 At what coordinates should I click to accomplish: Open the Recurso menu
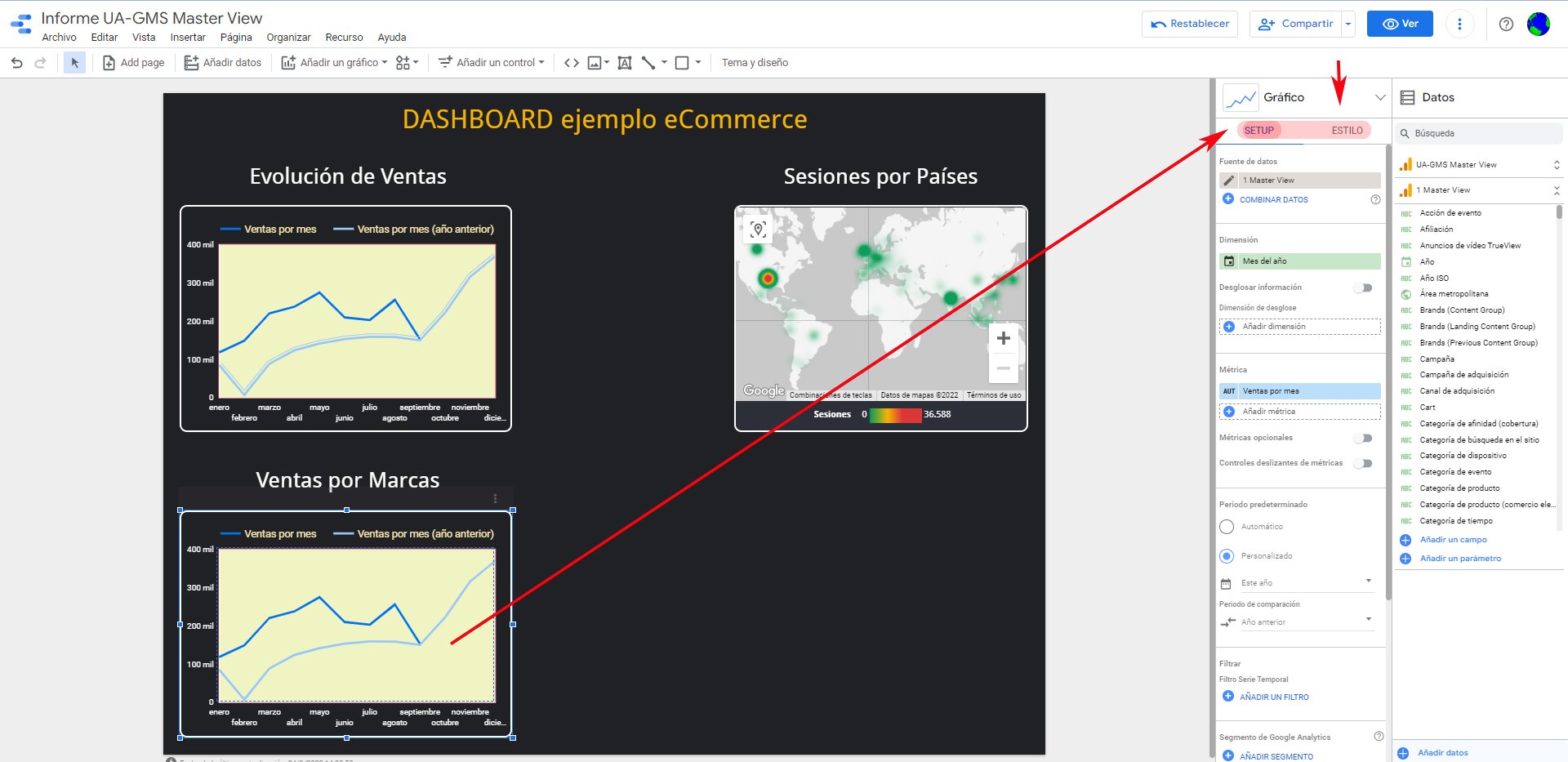pyautogui.click(x=344, y=38)
